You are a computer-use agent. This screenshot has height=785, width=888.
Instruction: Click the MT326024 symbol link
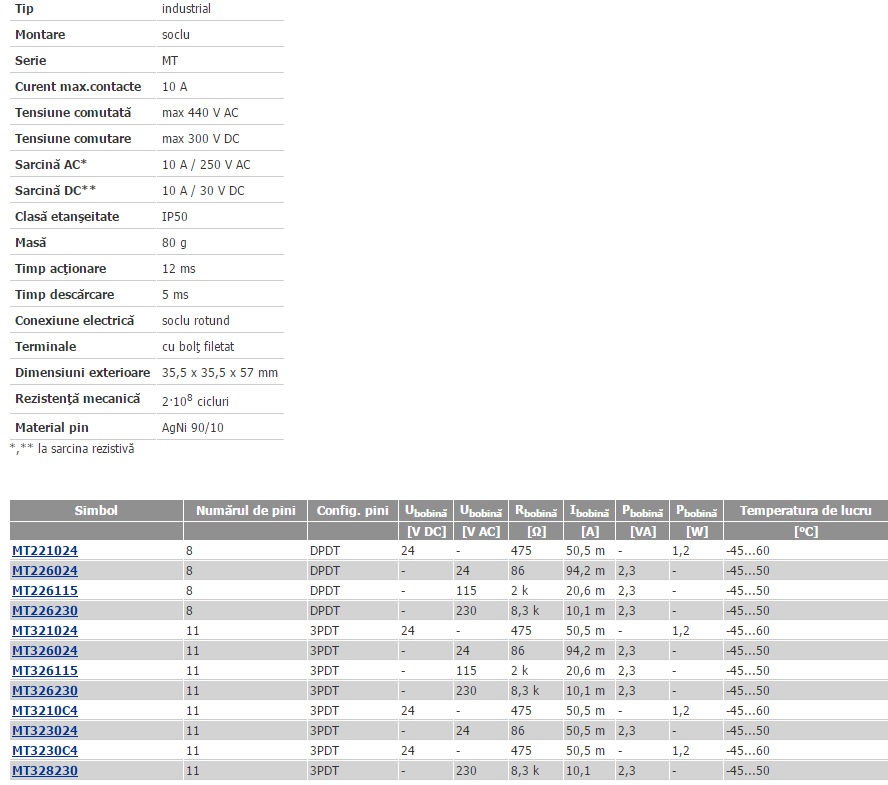point(45,651)
